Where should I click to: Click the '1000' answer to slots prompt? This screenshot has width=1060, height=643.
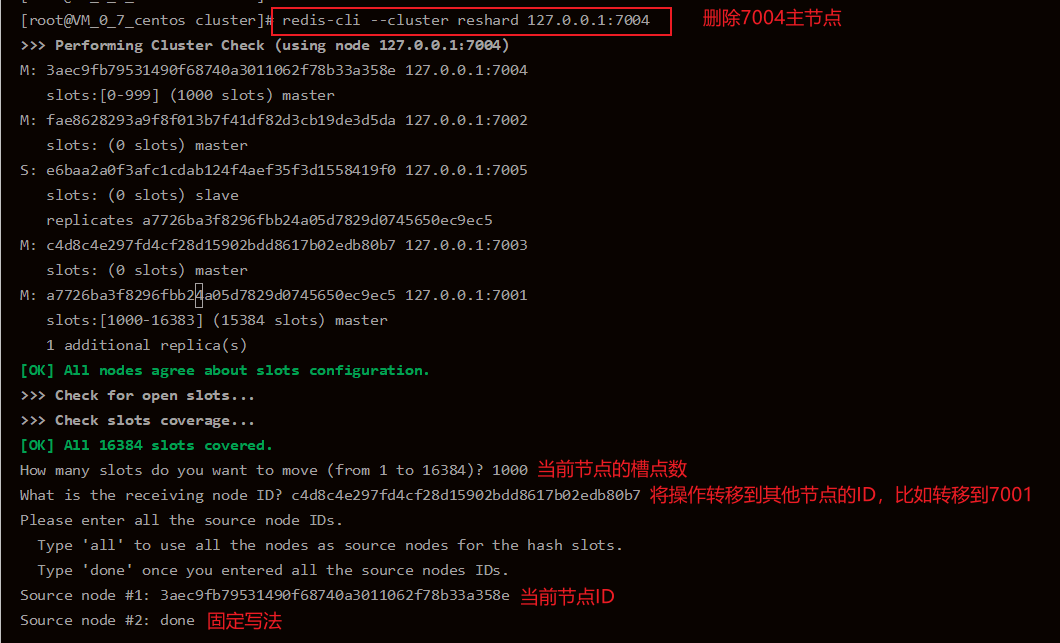[510, 470]
